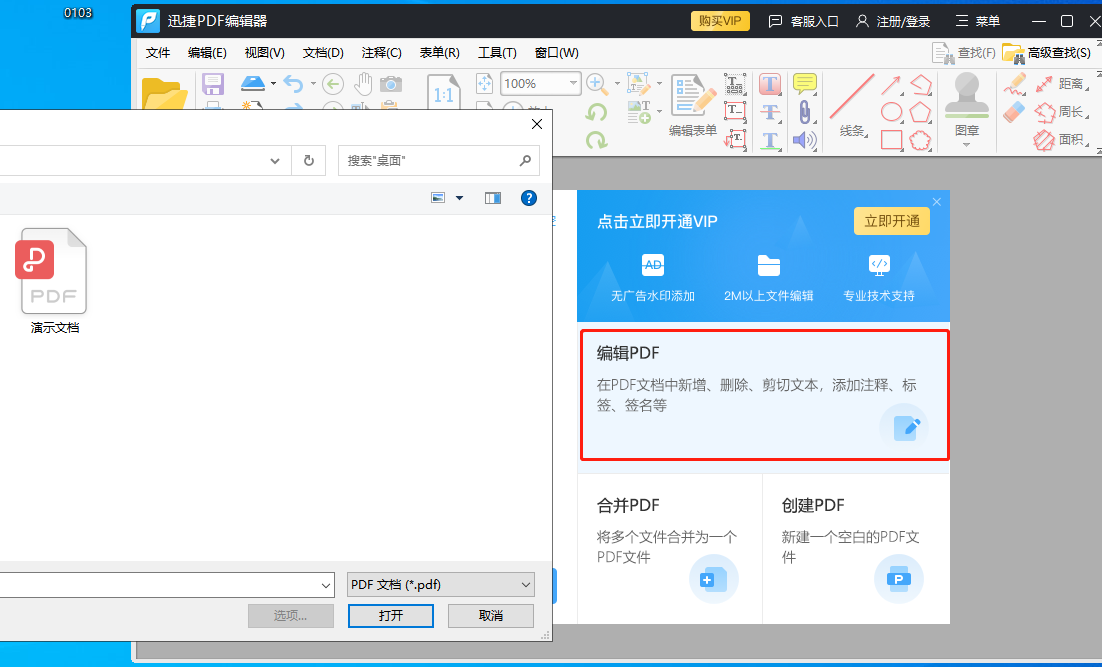This screenshot has width=1102, height=667.
Task: Select the paperclip file attachment tool
Action: [x=805, y=112]
